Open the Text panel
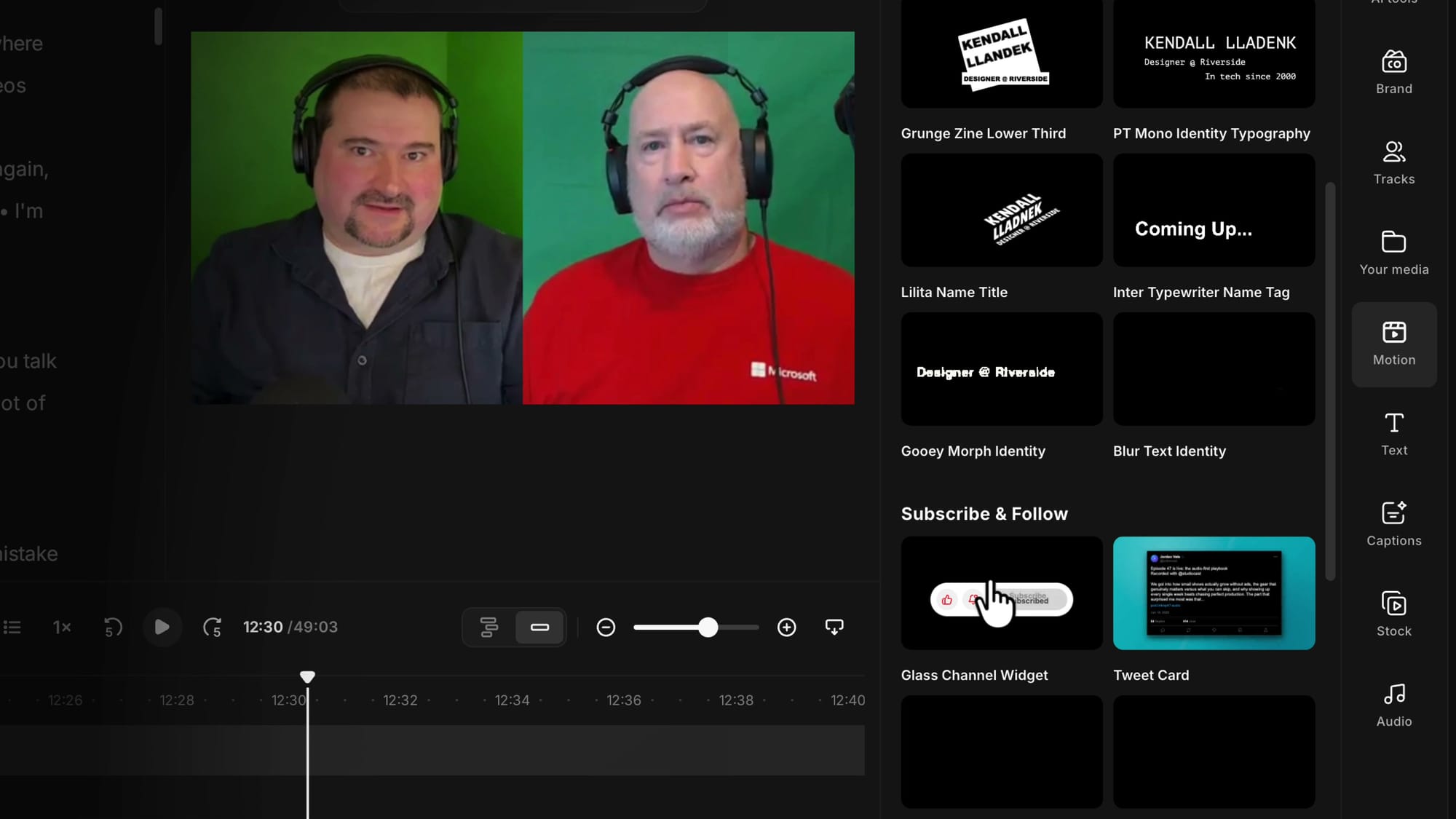This screenshot has width=1456, height=819. (1393, 434)
